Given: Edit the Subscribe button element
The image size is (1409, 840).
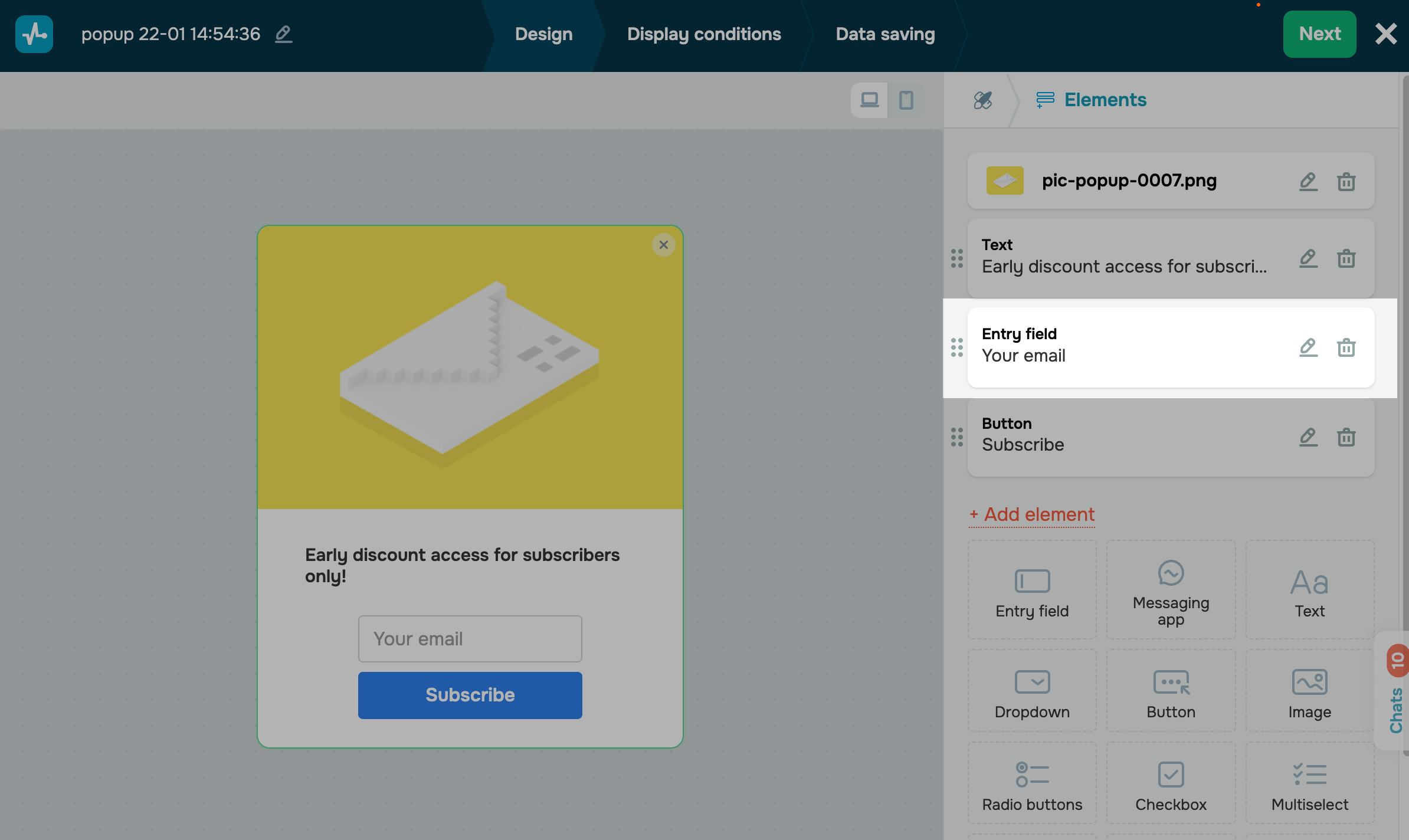Looking at the screenshot, I should tap(1308, 437).
